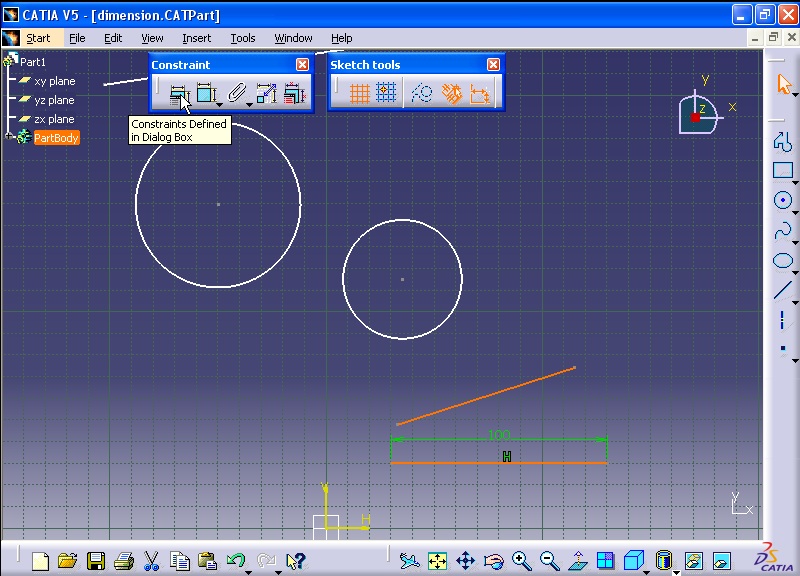Click the Cut scissors icon

click(x=151, y=561)
